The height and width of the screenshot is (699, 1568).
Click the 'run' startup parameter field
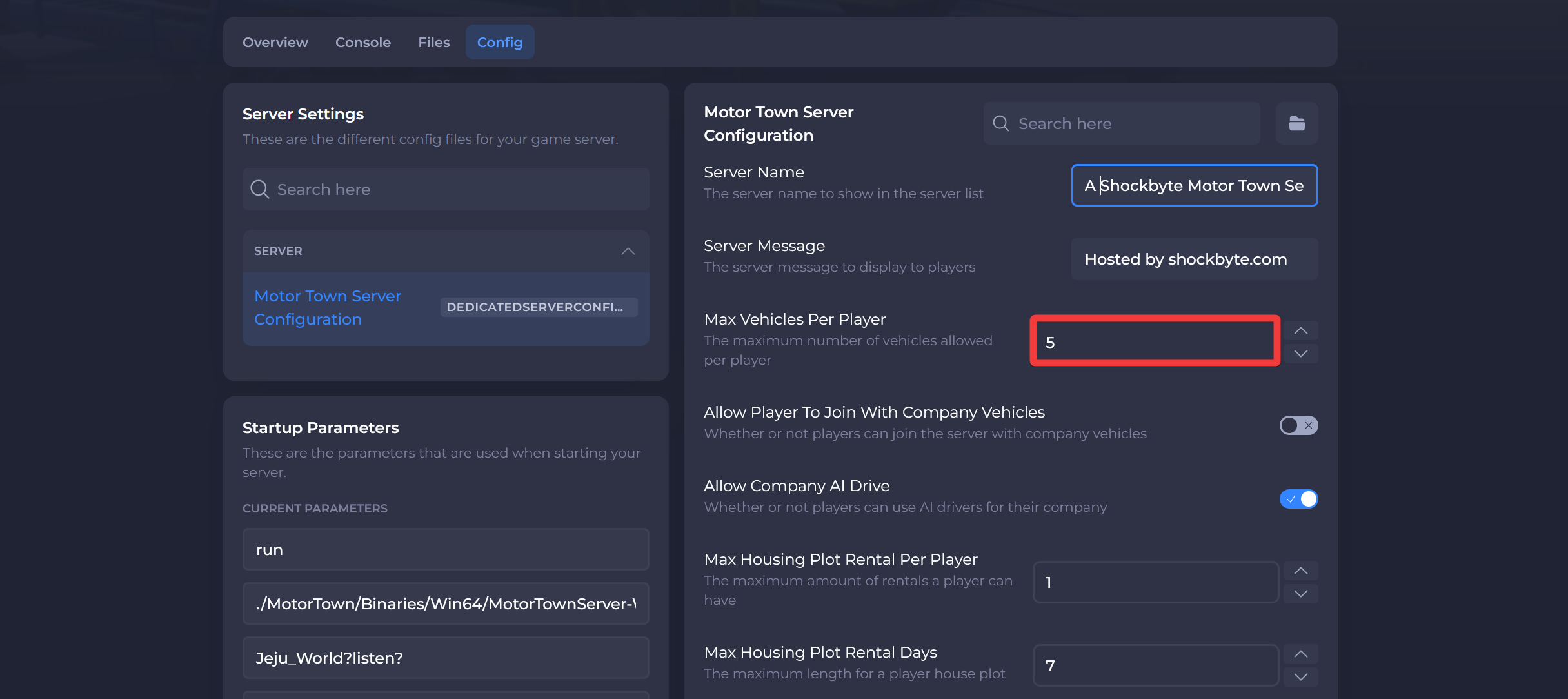click(446, 549)
